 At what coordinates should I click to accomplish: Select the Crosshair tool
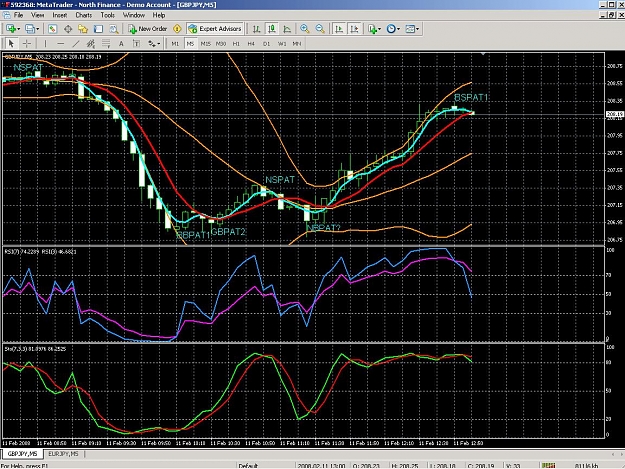(x=27, y=43)
